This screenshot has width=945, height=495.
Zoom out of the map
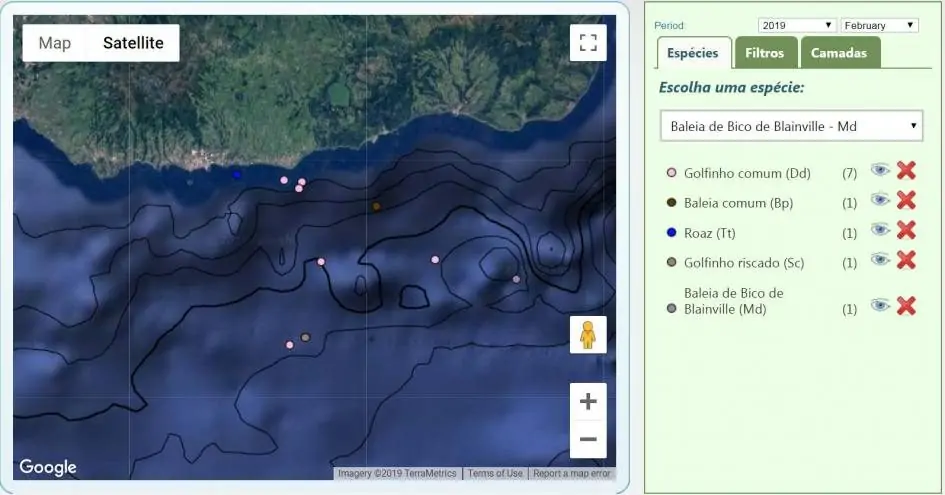(588, 440)
